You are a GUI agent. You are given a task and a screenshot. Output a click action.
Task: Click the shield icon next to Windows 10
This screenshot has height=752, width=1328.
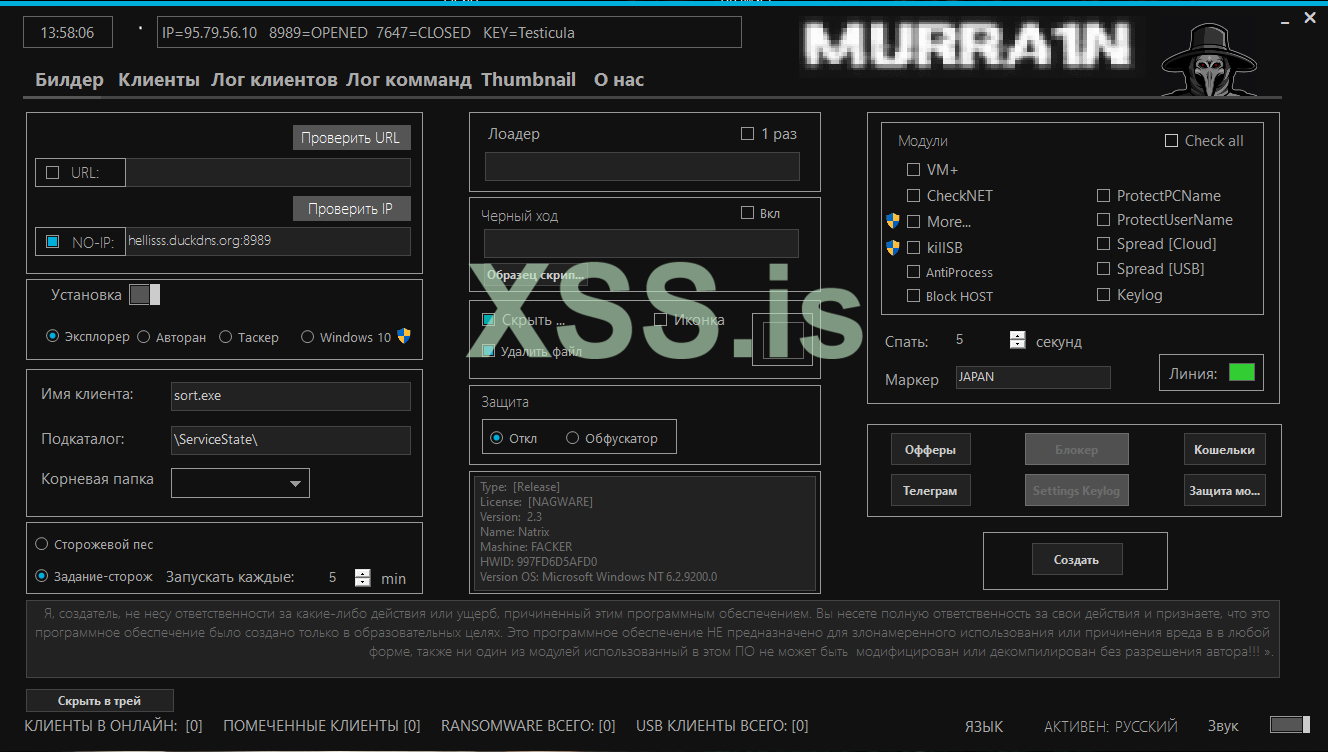(404, 337)
